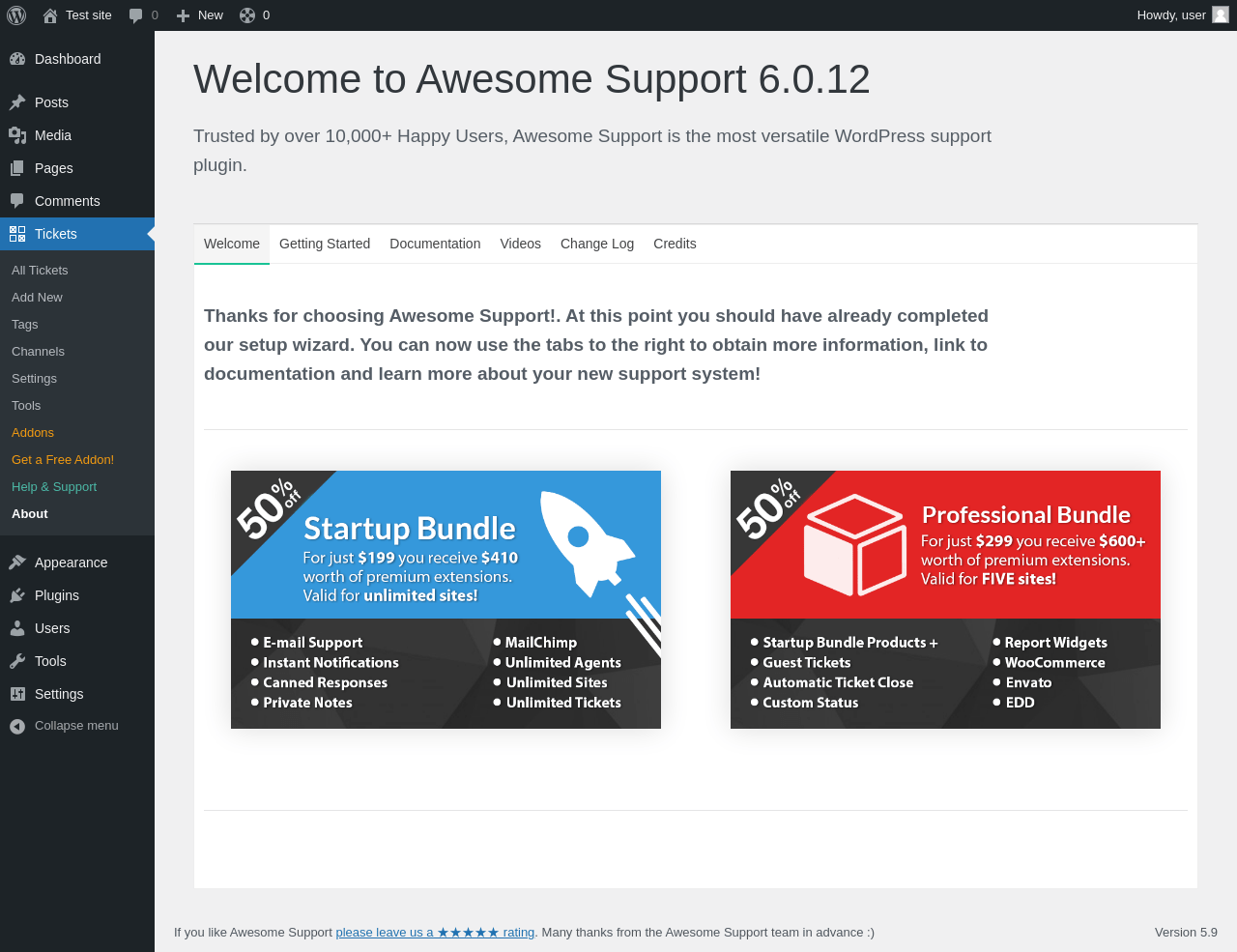The width and height of the screenshot is (1237, 952).
Task: Click the Comments bubble icon in sidebar
Action: point(17,201)
